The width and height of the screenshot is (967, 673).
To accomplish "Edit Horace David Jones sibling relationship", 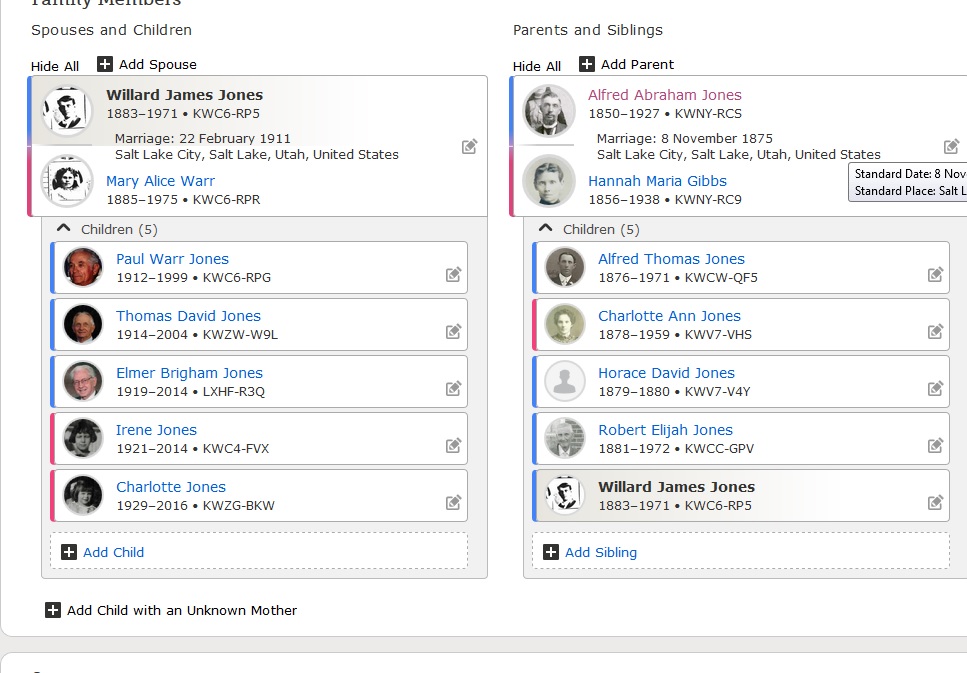I will tap(935, 389).
